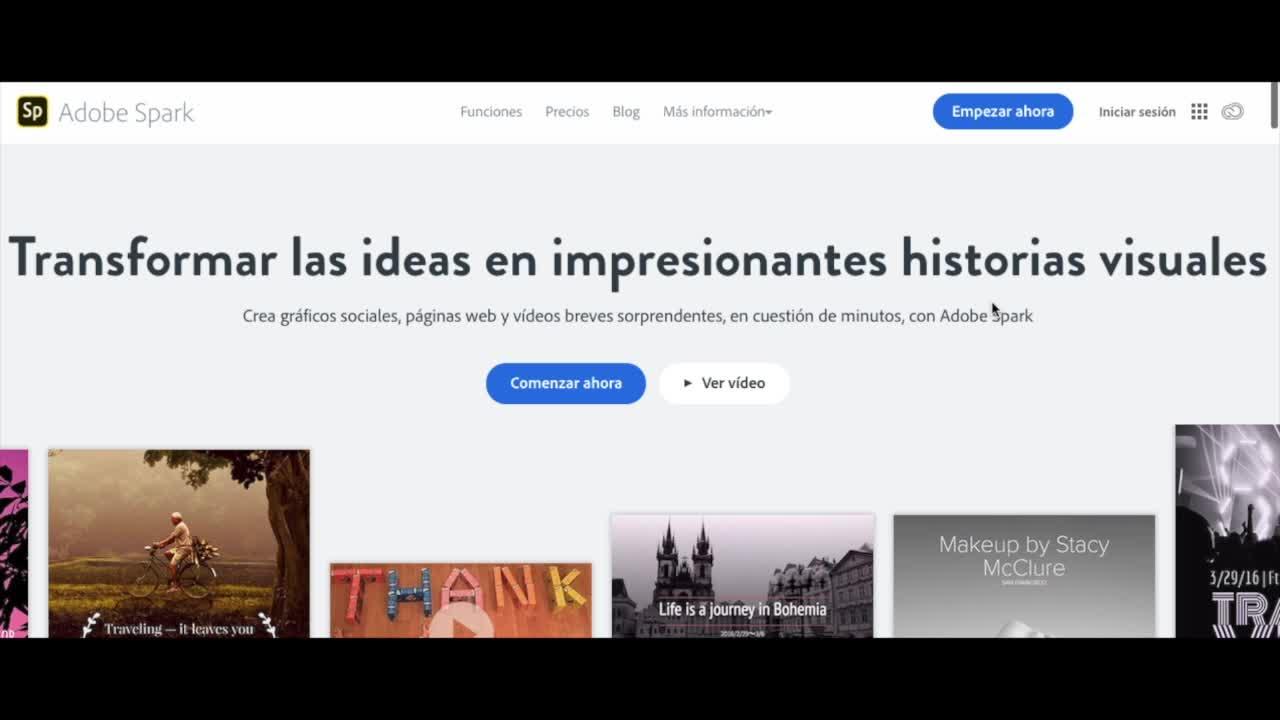
Task: Open the THANK video thumbnail
Action: 461,600
